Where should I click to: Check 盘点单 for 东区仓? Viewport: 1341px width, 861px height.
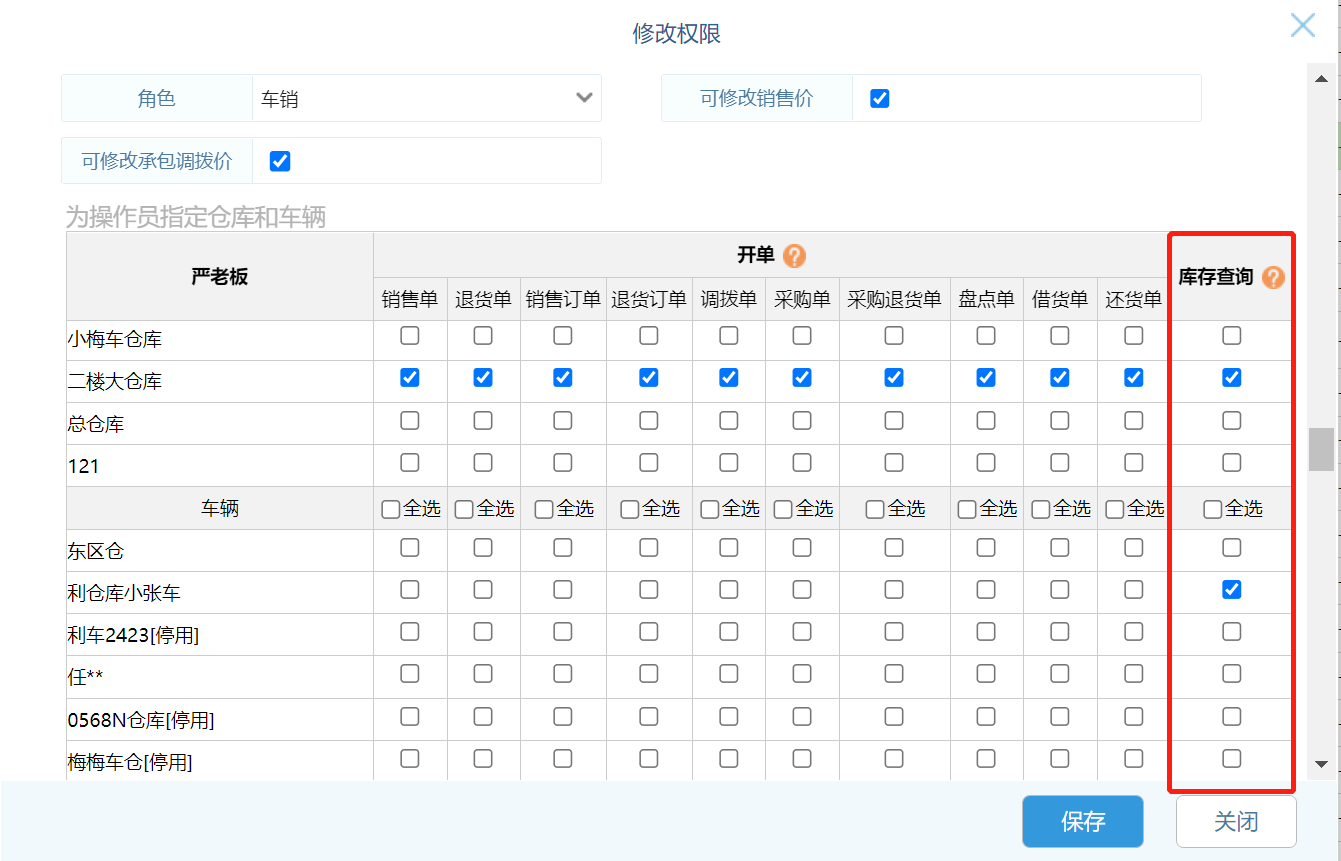coord(986,548)
